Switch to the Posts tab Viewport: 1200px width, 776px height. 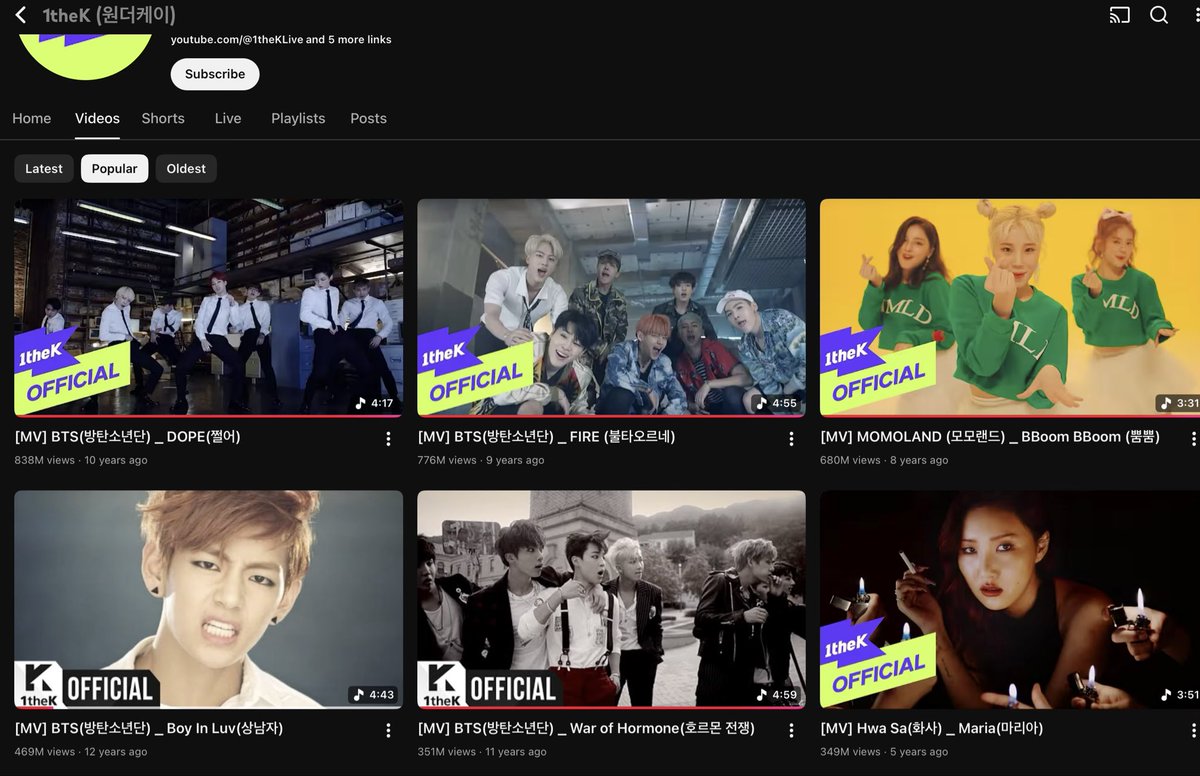(x=368, y=118)
